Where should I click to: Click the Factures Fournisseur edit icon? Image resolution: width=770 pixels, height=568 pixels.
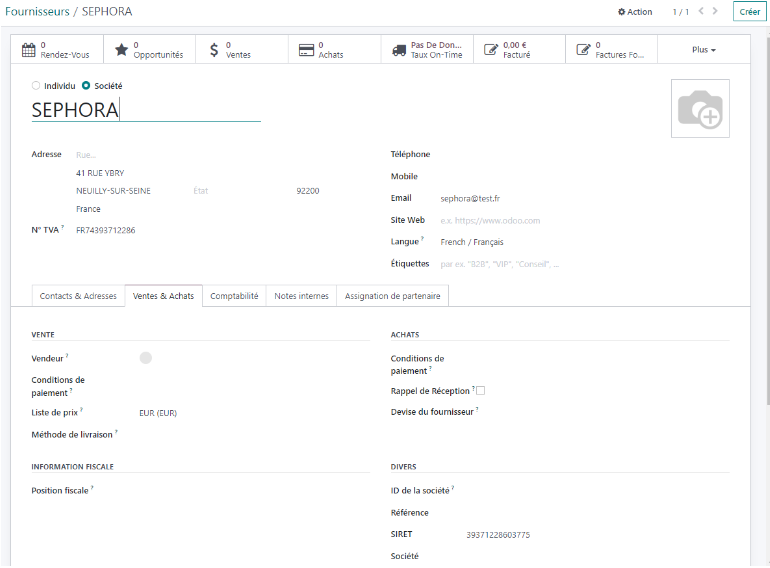coord(583,50)
